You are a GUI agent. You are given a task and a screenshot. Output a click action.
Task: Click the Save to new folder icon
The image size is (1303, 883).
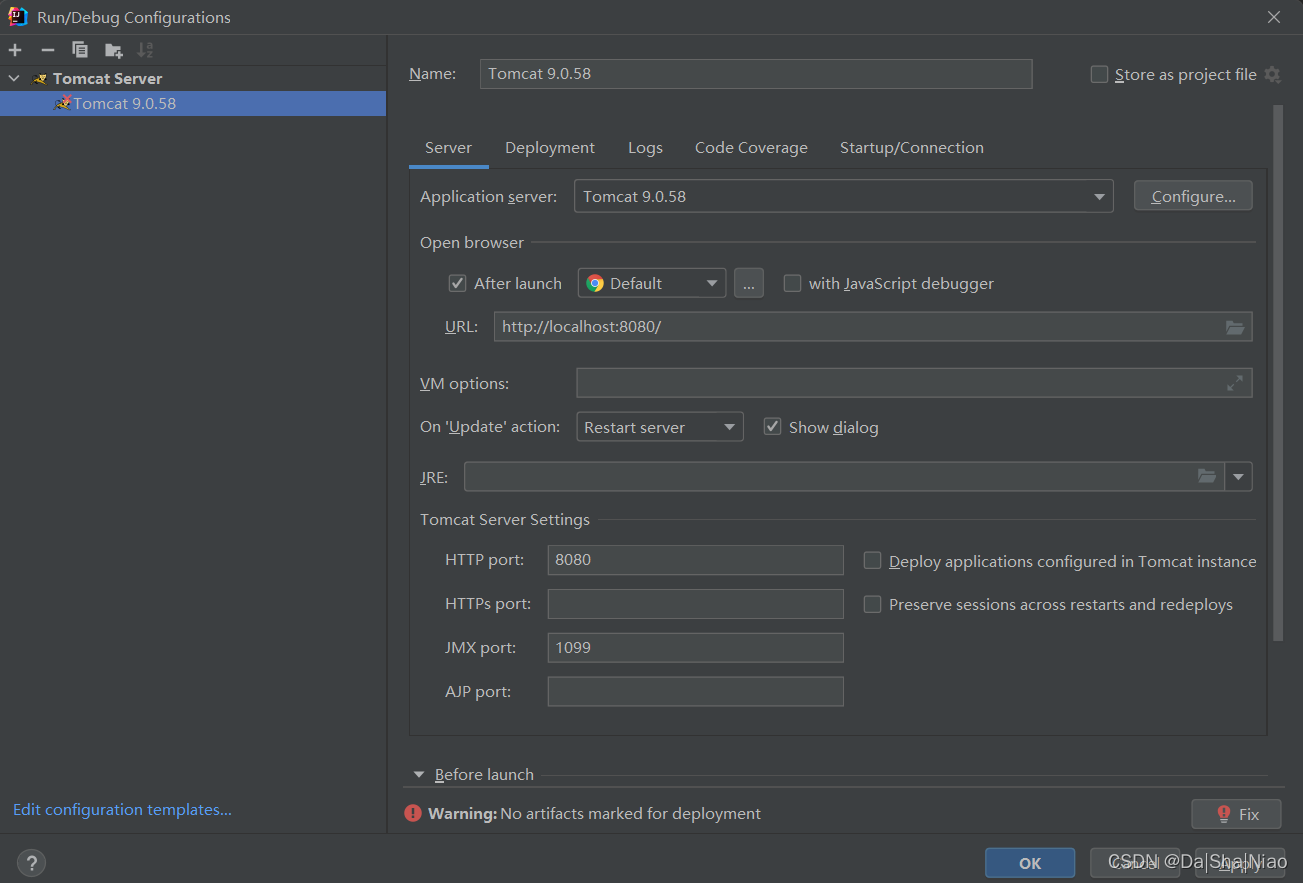pyautogui.click(x=113, y=50)
